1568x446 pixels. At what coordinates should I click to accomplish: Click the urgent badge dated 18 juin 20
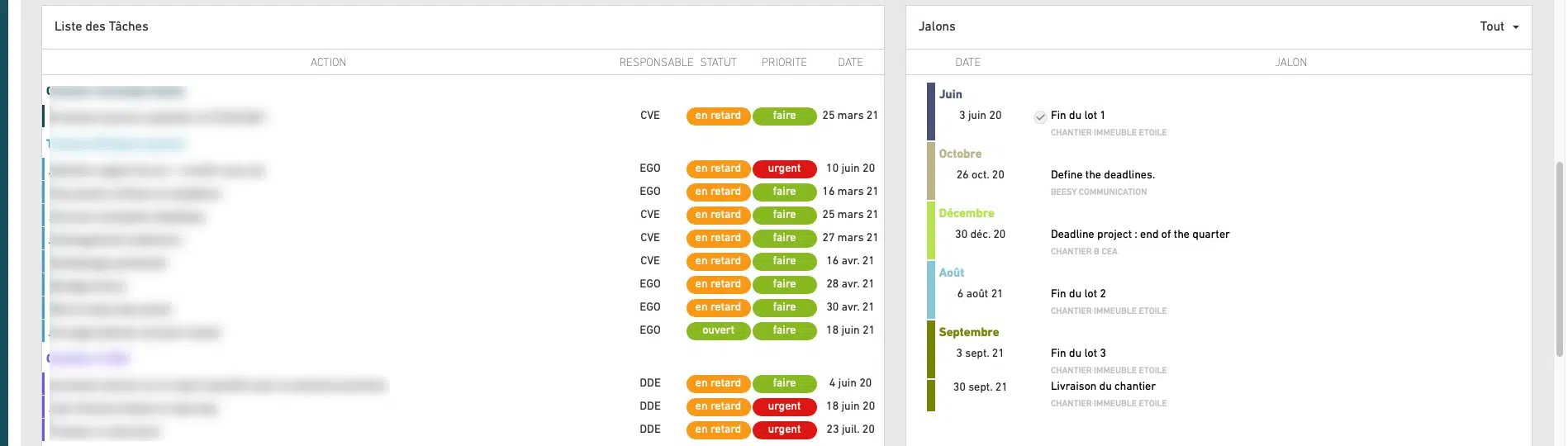pyautogui.click(x=784, y=406)
